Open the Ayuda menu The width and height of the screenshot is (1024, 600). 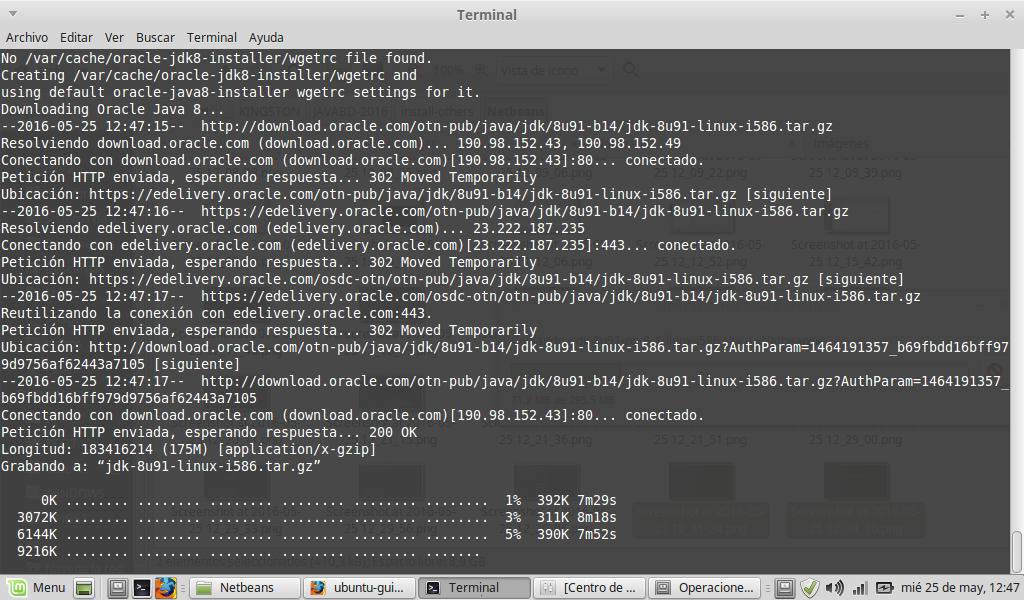(x=266, y=37)
